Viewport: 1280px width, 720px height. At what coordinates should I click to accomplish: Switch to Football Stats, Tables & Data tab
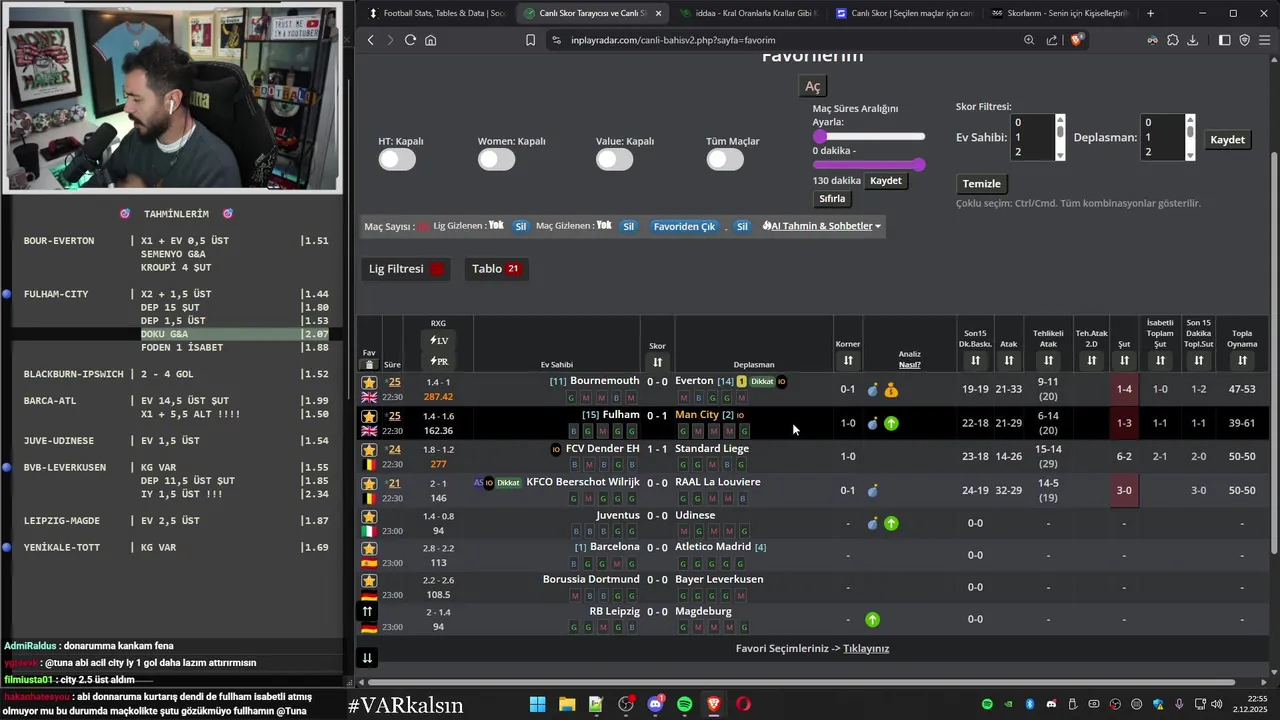436,13
